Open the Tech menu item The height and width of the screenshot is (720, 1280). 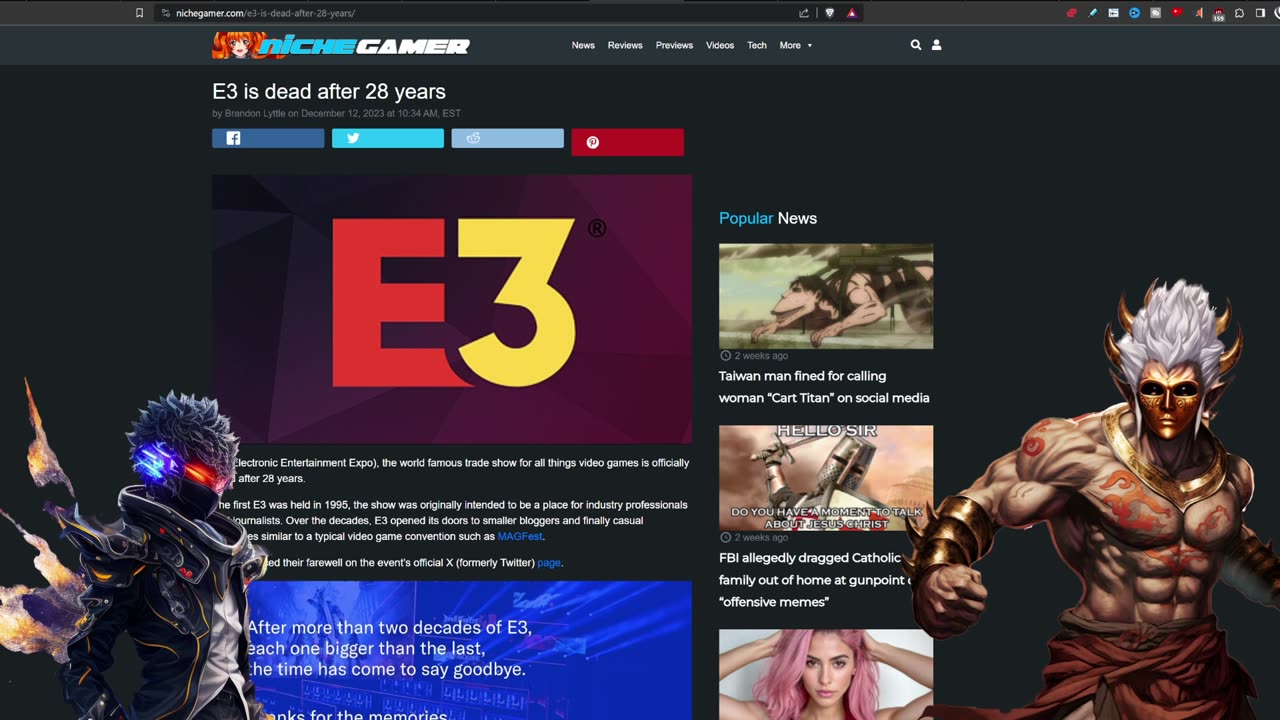pyautogui.click(x=757, y=45)
